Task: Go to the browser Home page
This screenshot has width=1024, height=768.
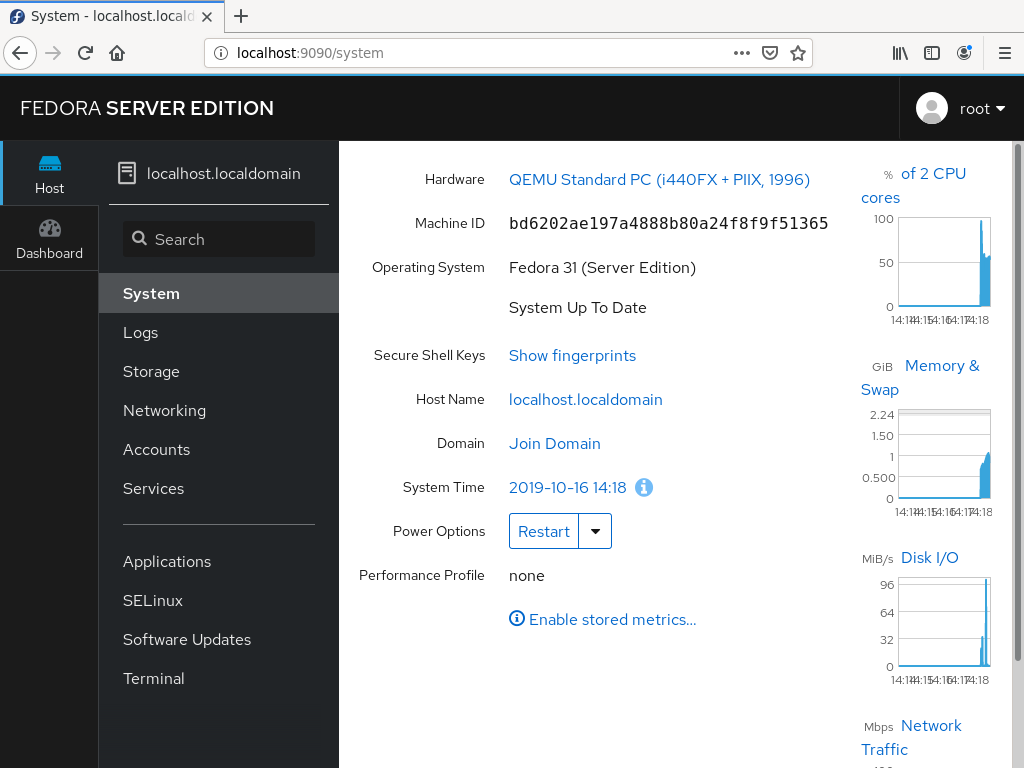Action: click(117, 53)
